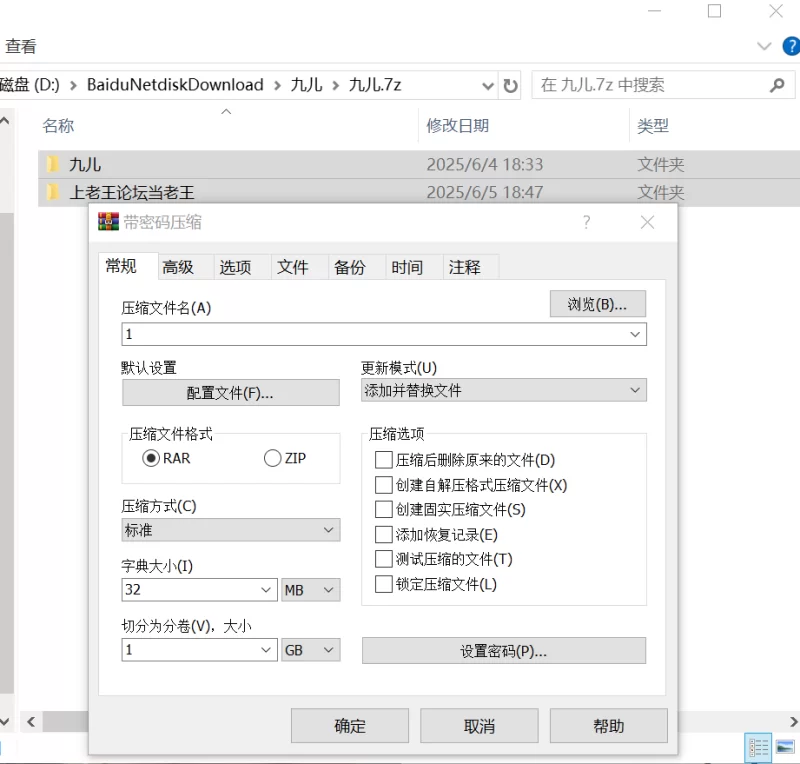The image size is (800, 764).
Task: Switch to the 高级 tab
Action: click(x=178, y=267)
